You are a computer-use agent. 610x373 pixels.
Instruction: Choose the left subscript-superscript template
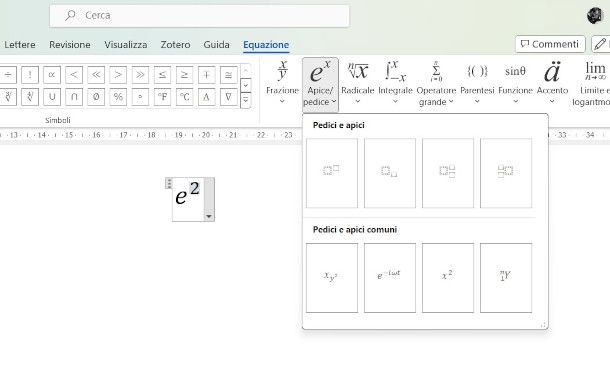coord(506,173)
